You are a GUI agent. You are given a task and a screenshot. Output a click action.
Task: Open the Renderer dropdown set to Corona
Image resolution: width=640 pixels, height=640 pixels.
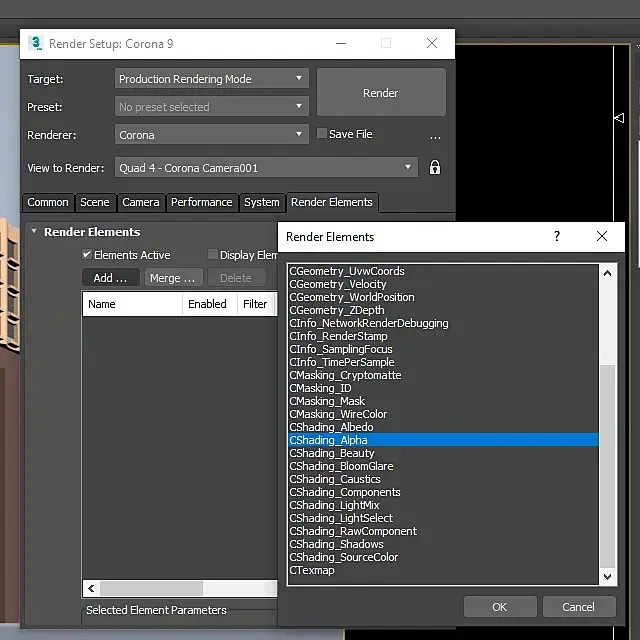pyautogui.click(x=211, y=135)
